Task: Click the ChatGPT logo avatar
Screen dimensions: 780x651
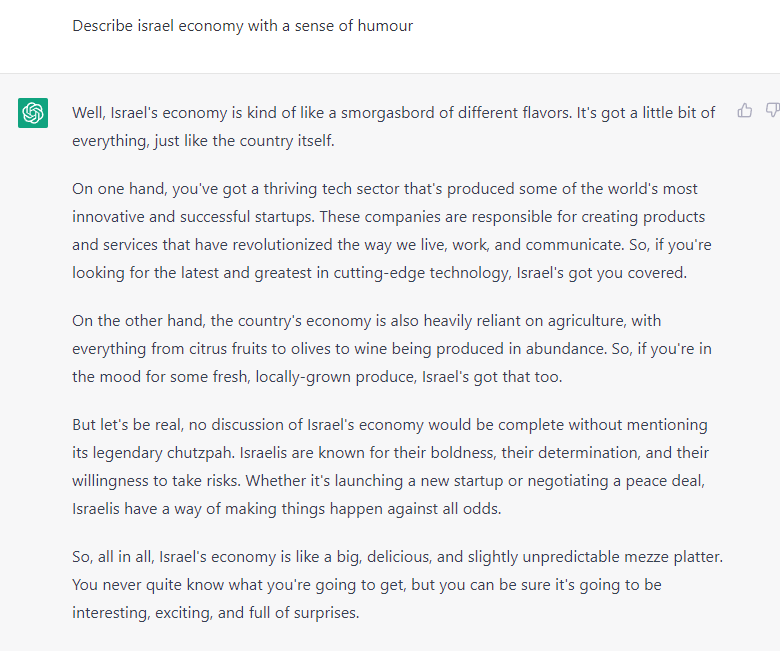Action: pos(33,113)
